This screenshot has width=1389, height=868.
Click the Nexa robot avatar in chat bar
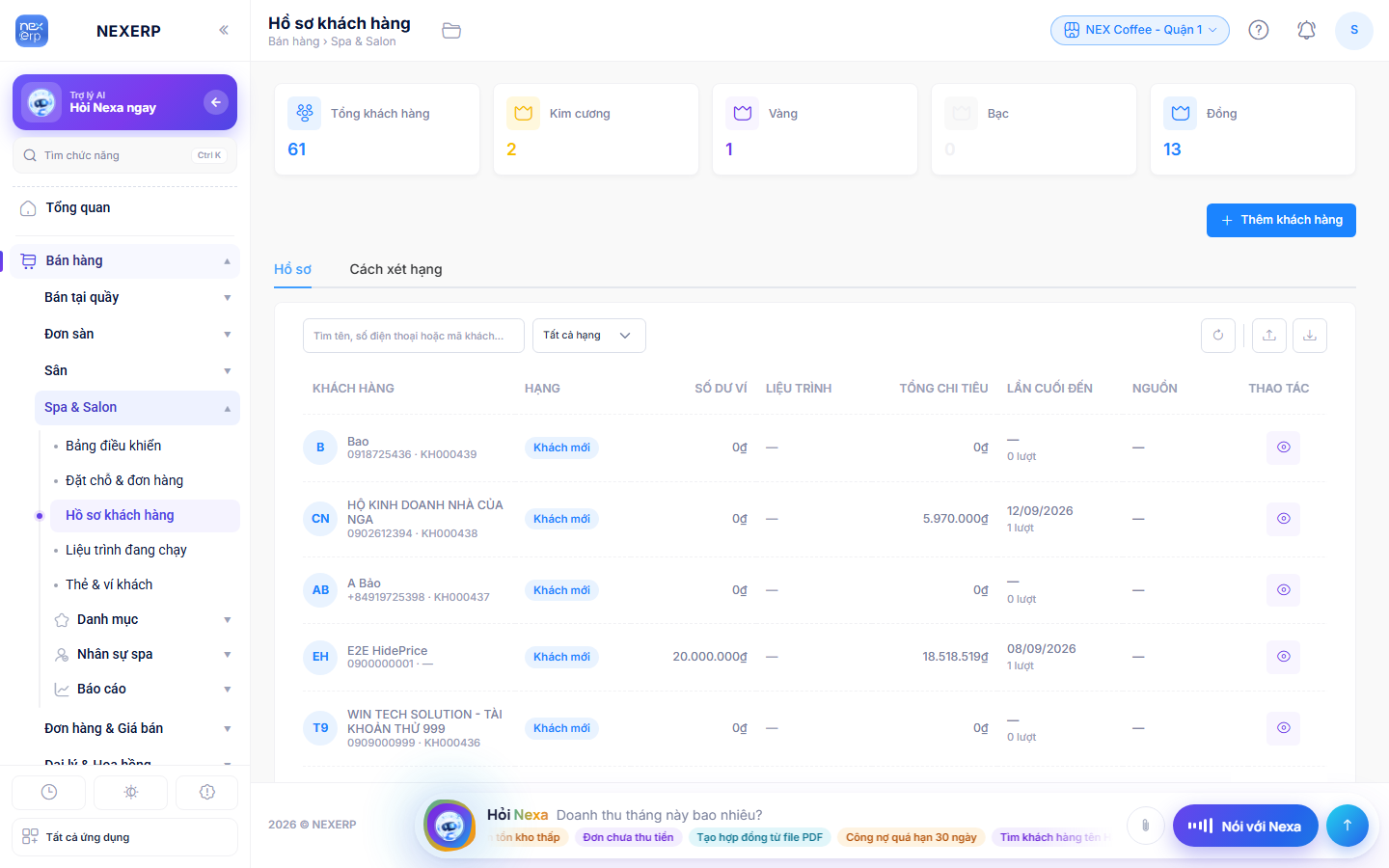(x=449, y=826)
